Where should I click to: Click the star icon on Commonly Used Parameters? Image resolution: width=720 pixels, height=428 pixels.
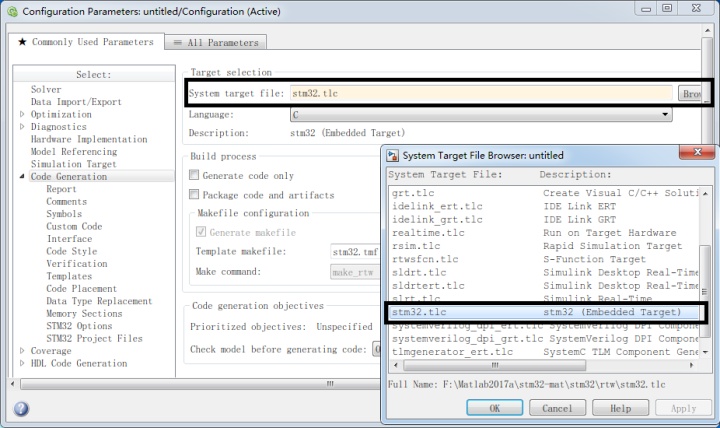click(22, 42)
